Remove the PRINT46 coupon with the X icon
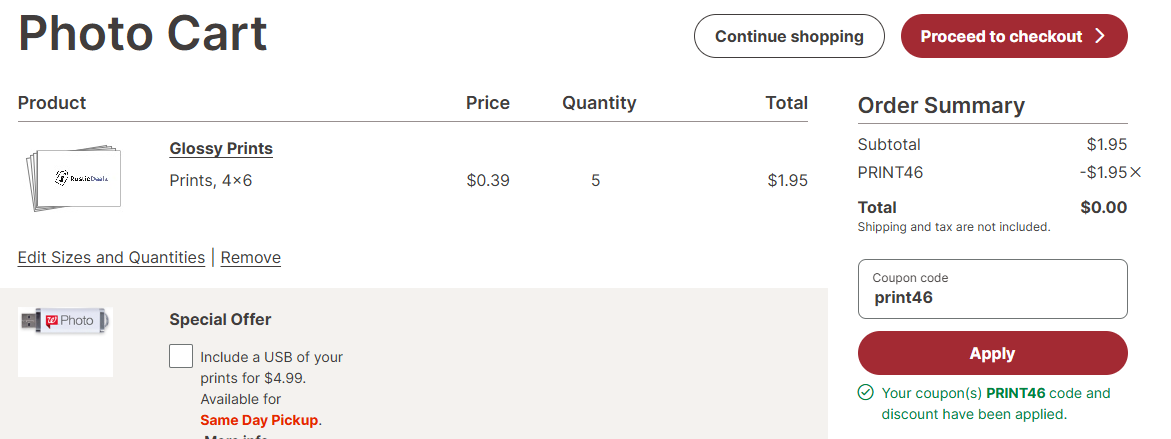The width and height of the screenshot is (1171, 439). pyautogui.click(x=1135, y=172)
